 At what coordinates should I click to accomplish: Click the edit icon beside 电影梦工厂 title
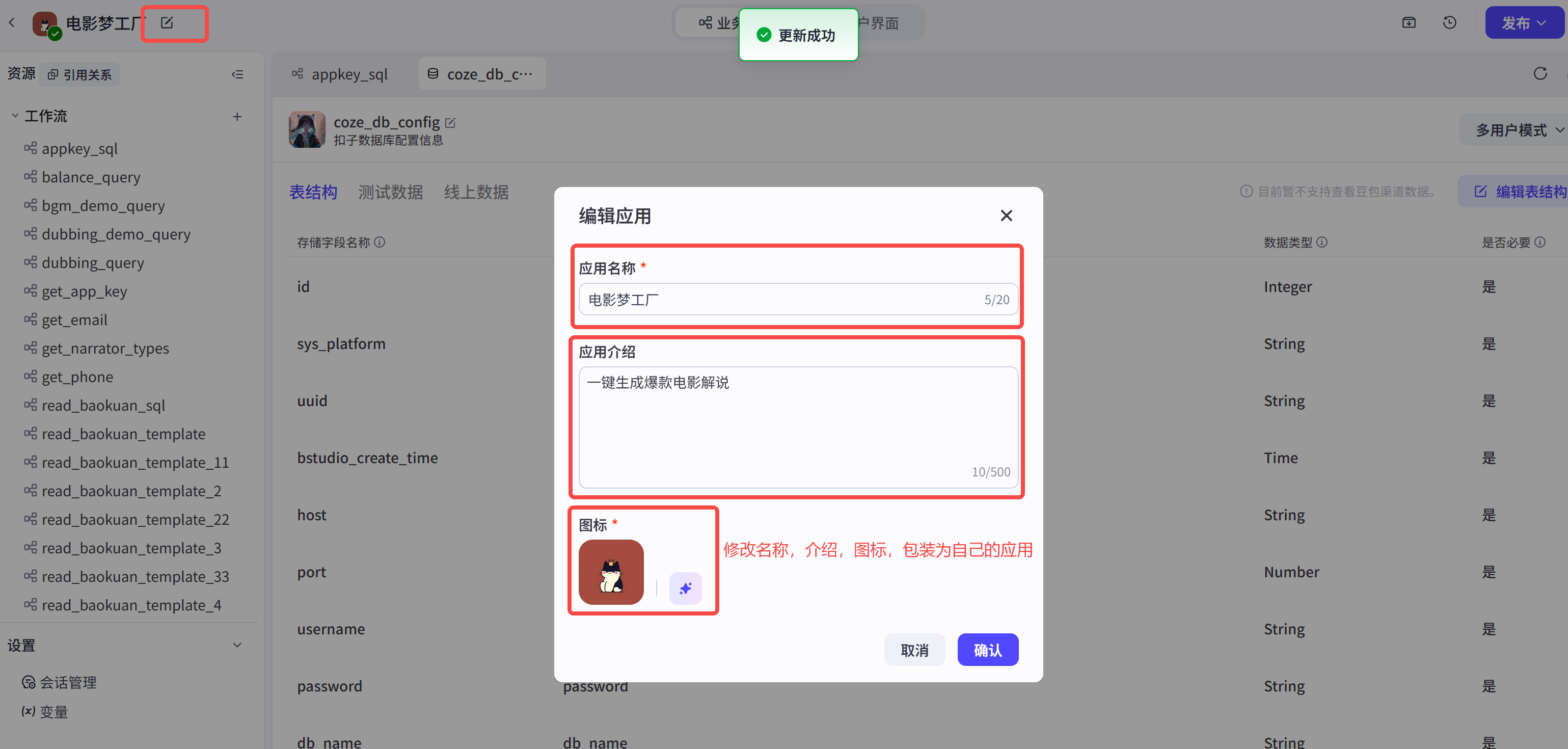167,22
